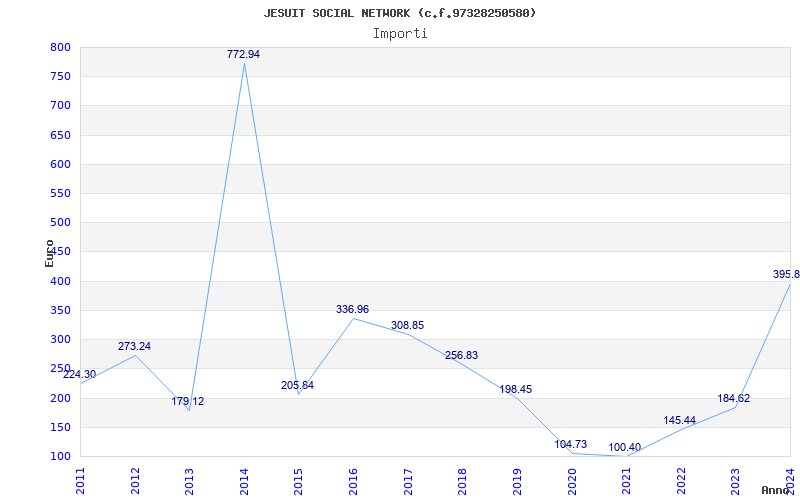Viewport: 800px width, 500px height.
Task: Click the 600 y-axis tick label
Action: click(x=60, y=164)
